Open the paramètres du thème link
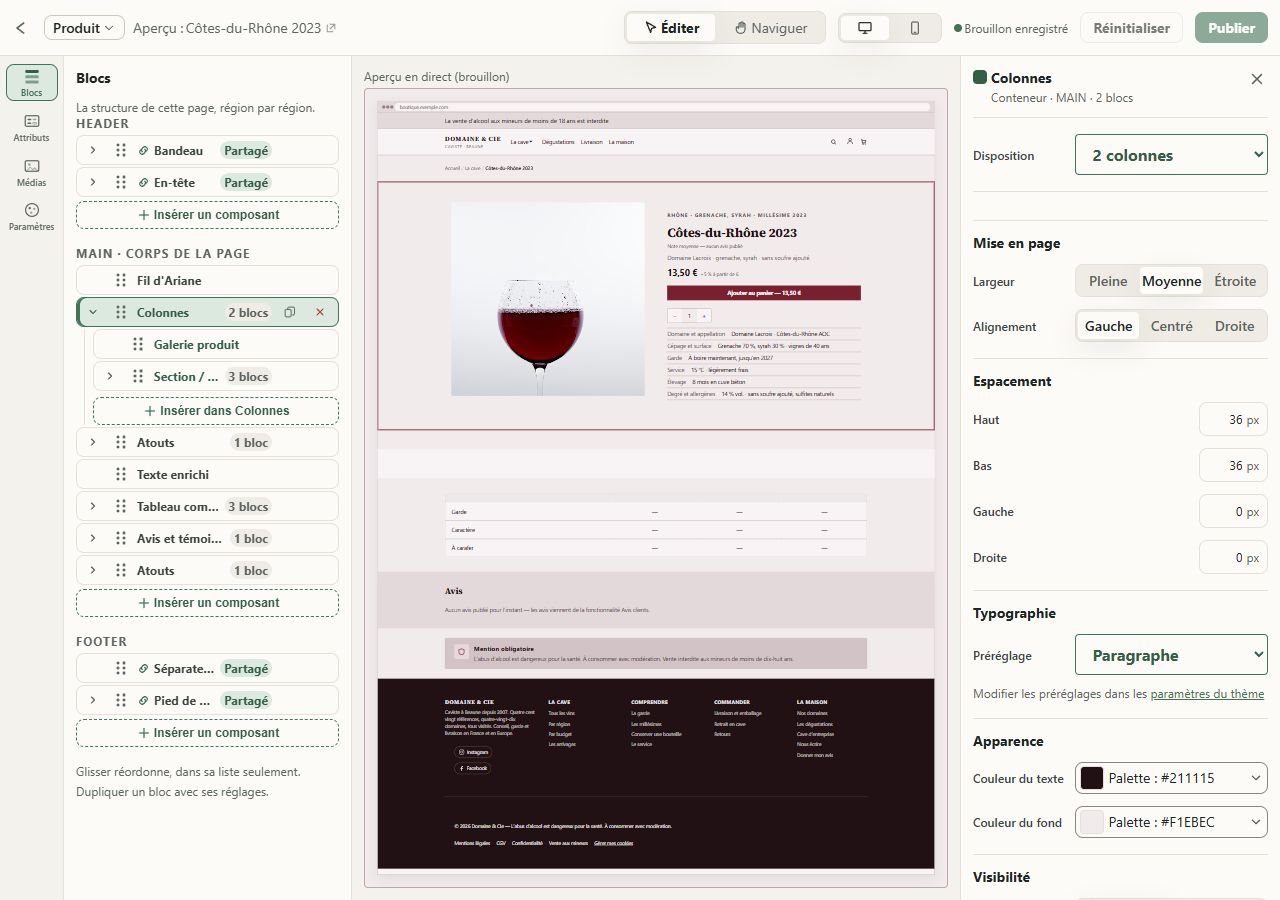The width and height of the screenshot is (1280, 900). pyautogui.click(x=1207, y=694)
